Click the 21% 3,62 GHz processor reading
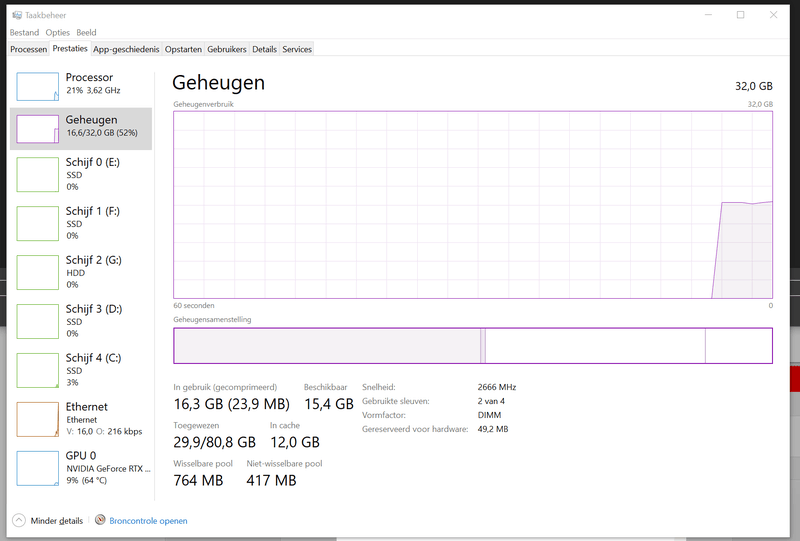 click(93, 90)
